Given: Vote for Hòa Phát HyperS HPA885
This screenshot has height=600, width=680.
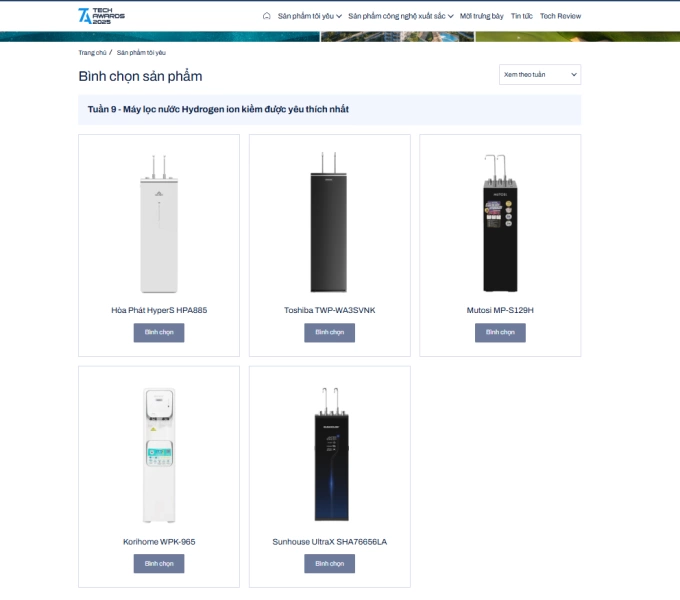Looking at the screenshot, I should [159, 333].
